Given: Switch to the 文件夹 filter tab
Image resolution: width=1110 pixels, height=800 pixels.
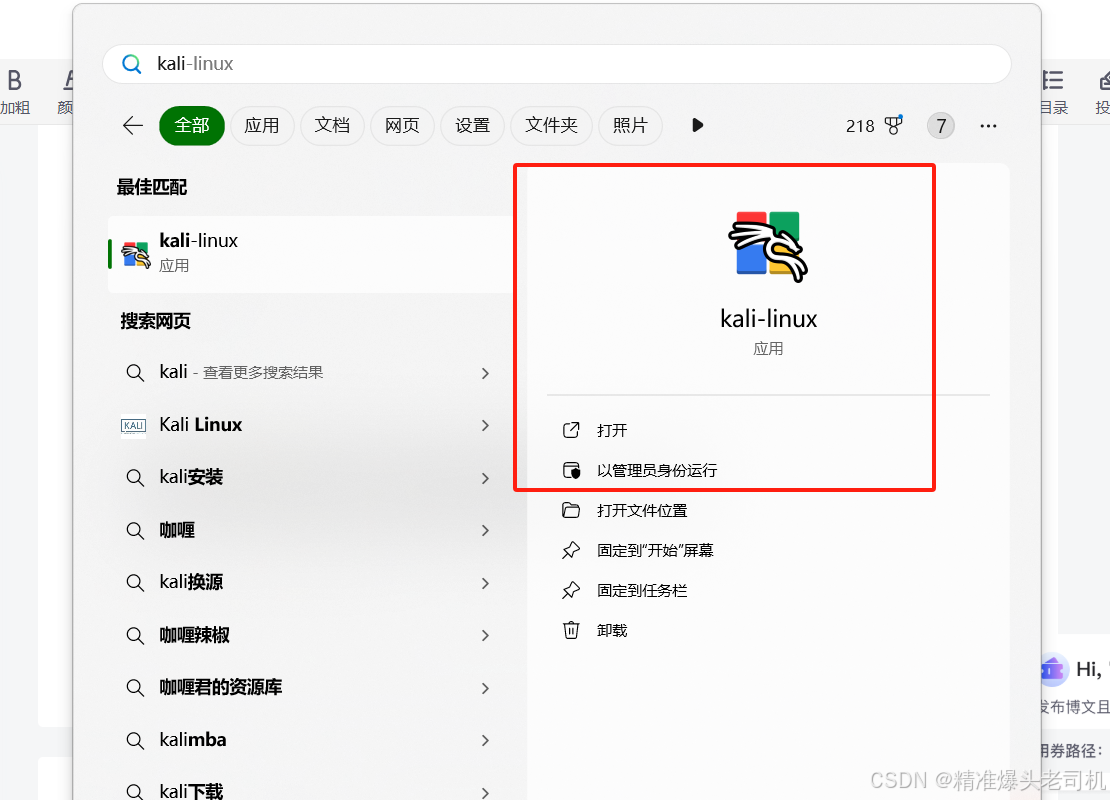Looking at the screenshot, I should click(x=551, y=126).
